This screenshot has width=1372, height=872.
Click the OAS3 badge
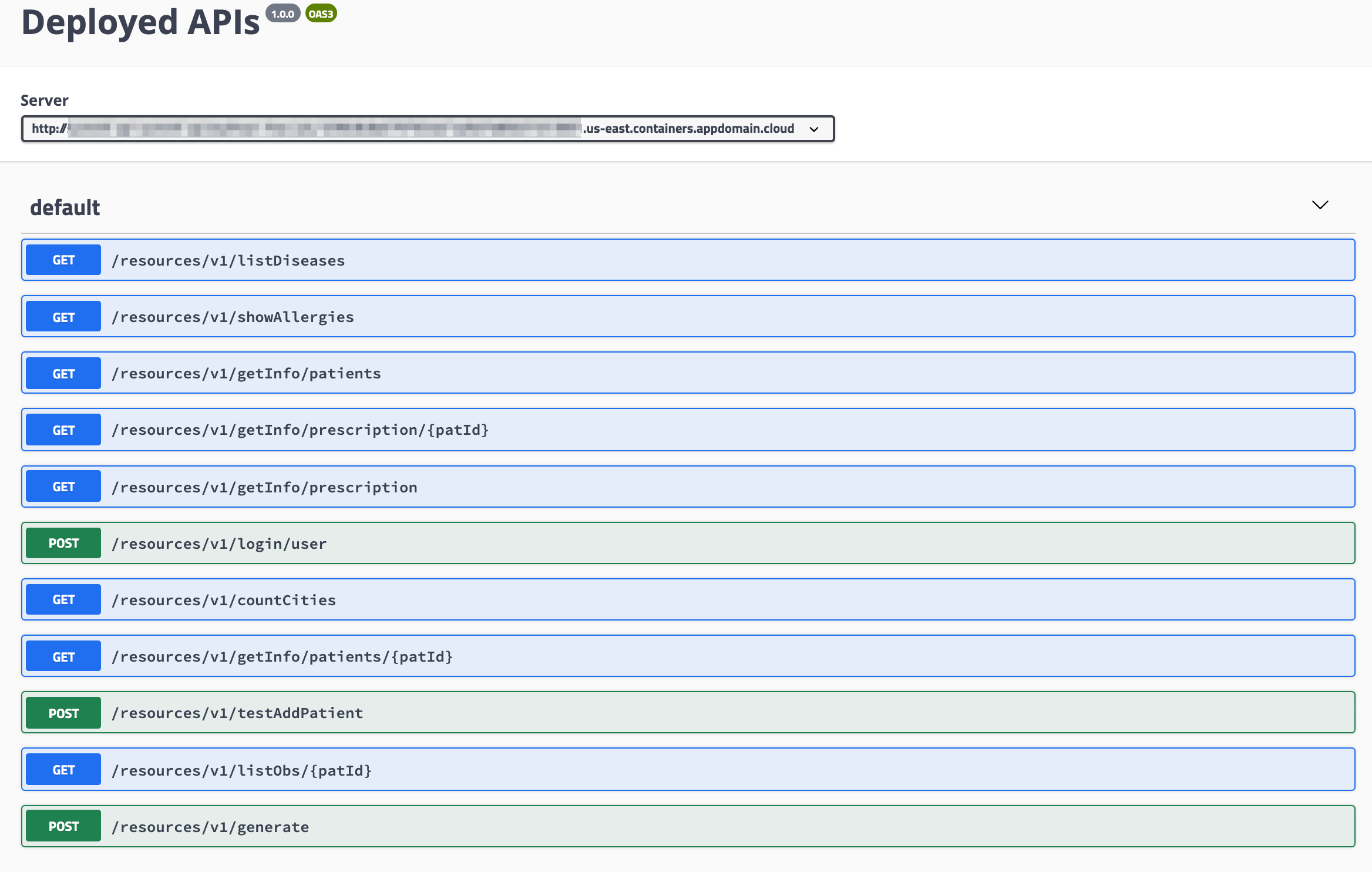(321, 14)
